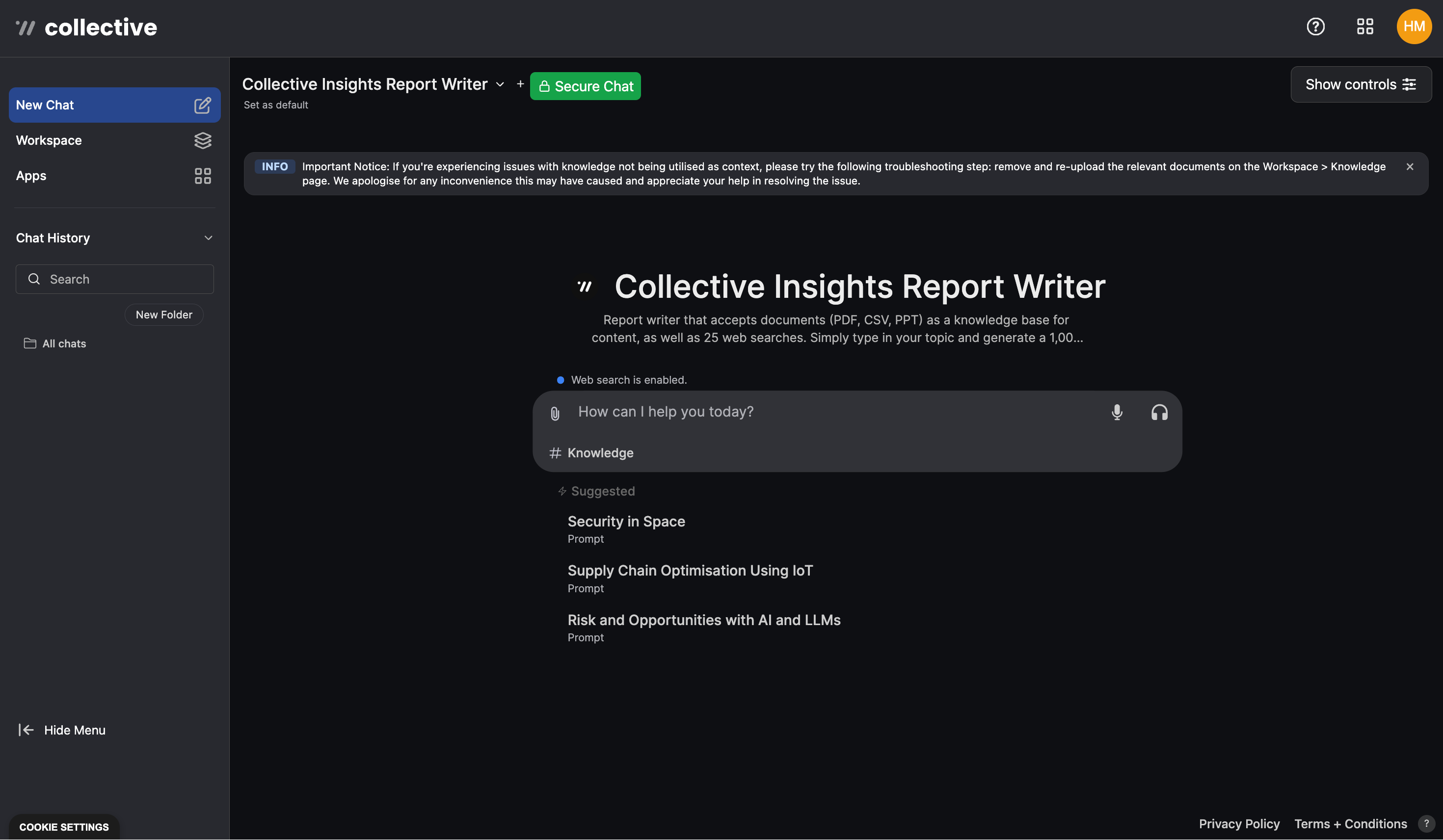
Task: Focus the chat history Search field
Action: tap(114, 279)
